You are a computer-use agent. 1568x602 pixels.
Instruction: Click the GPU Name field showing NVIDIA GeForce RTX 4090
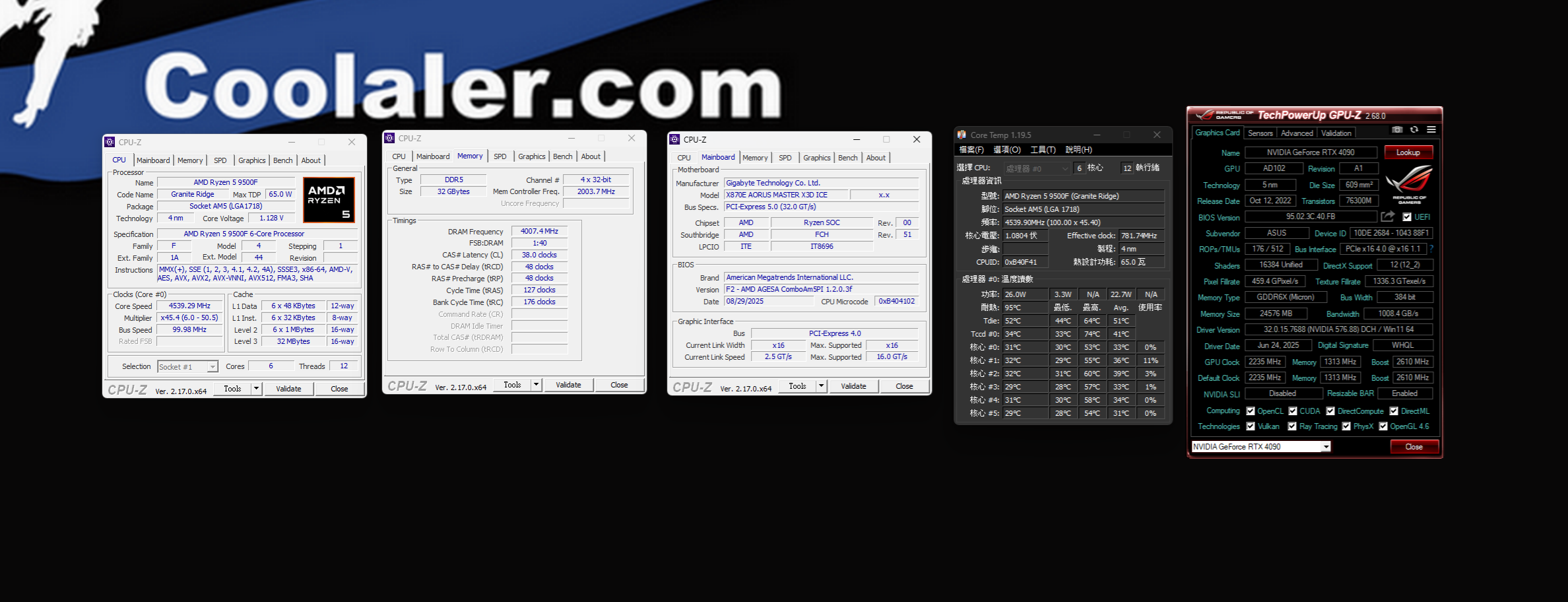pyautogui.click(x=1311, y=152)
